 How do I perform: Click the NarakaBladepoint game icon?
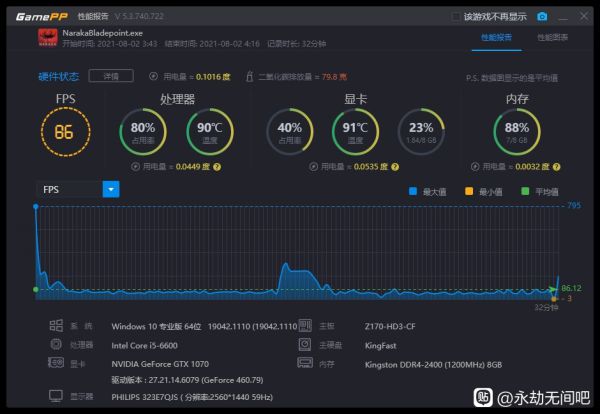(48, 37)
